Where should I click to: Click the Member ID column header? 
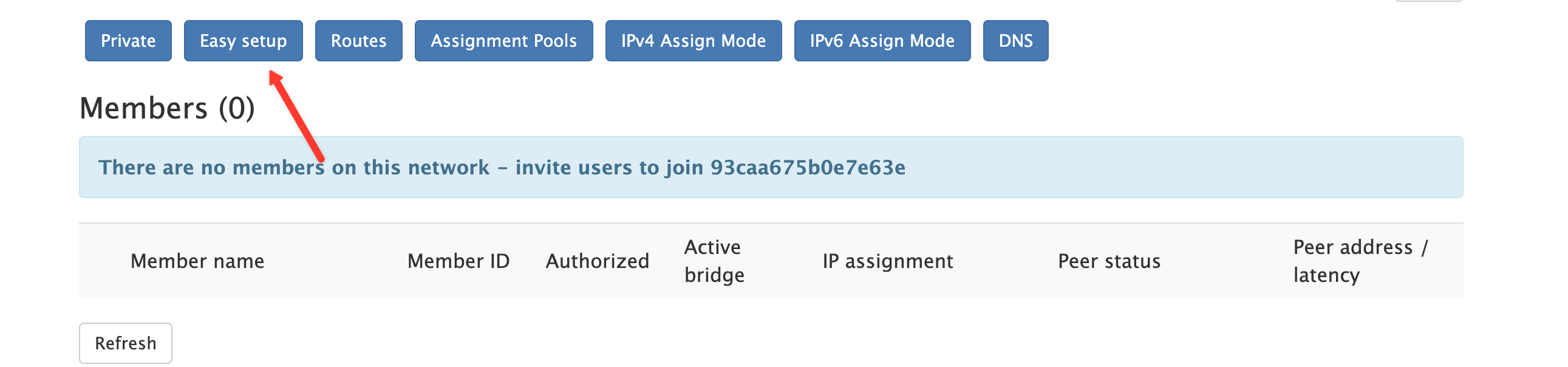(458, 261)
